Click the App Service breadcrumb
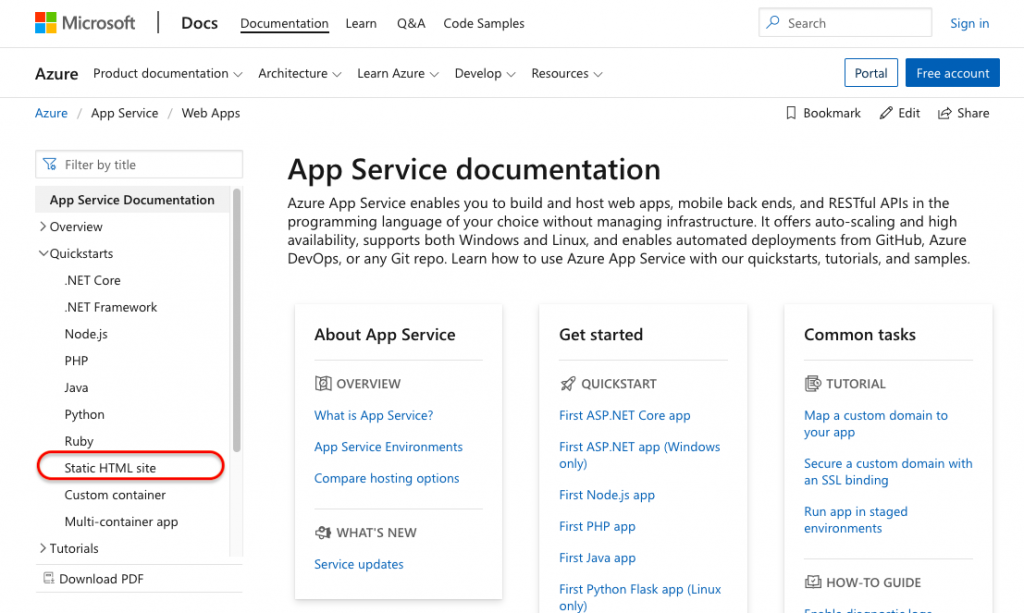The height and width of the screenshot is (613, 1024). tap(125, 113)
